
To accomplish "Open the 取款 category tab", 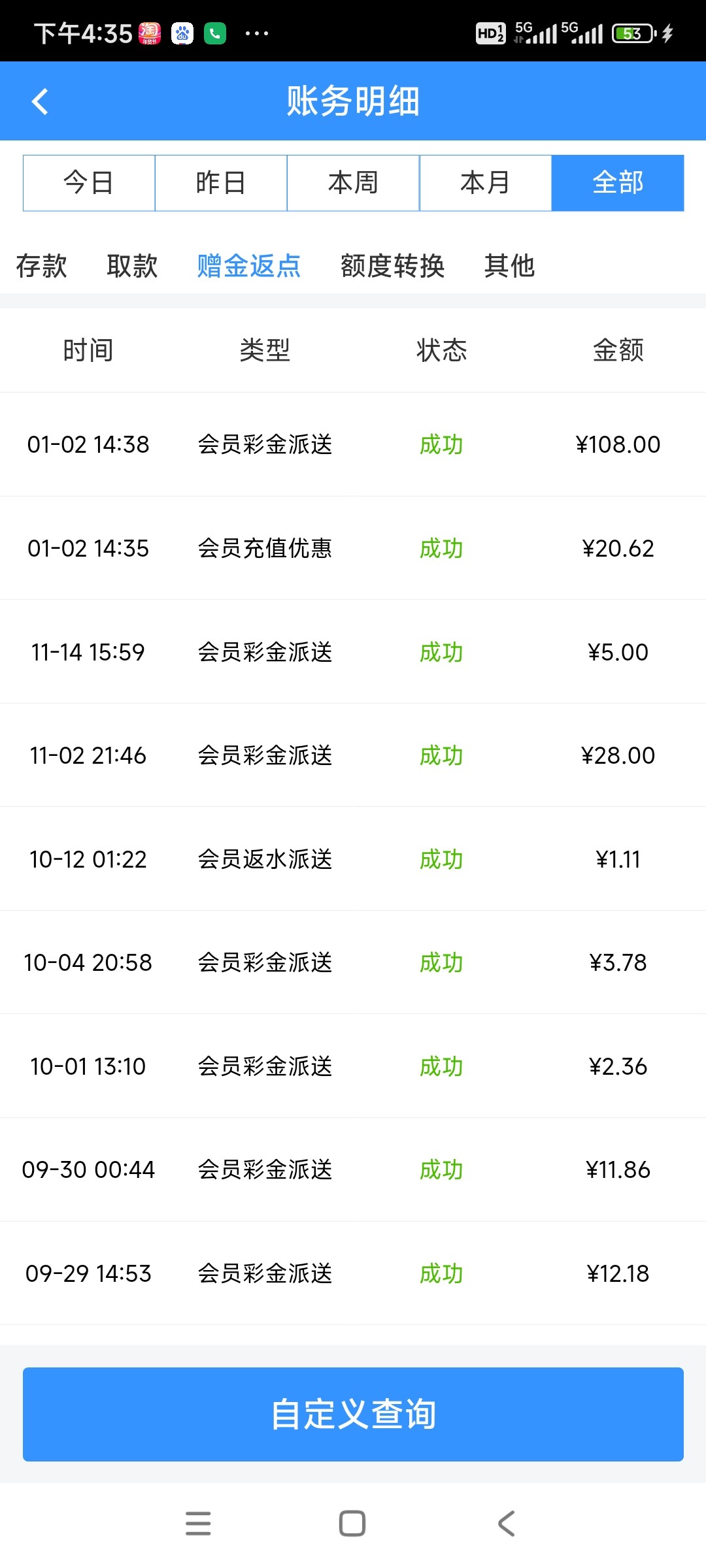I will [132, 266].
